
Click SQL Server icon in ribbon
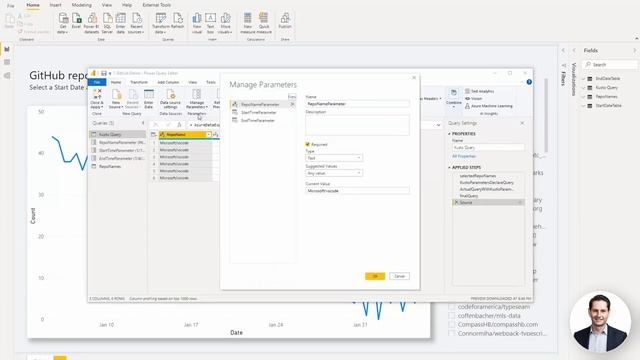point(107,23)
